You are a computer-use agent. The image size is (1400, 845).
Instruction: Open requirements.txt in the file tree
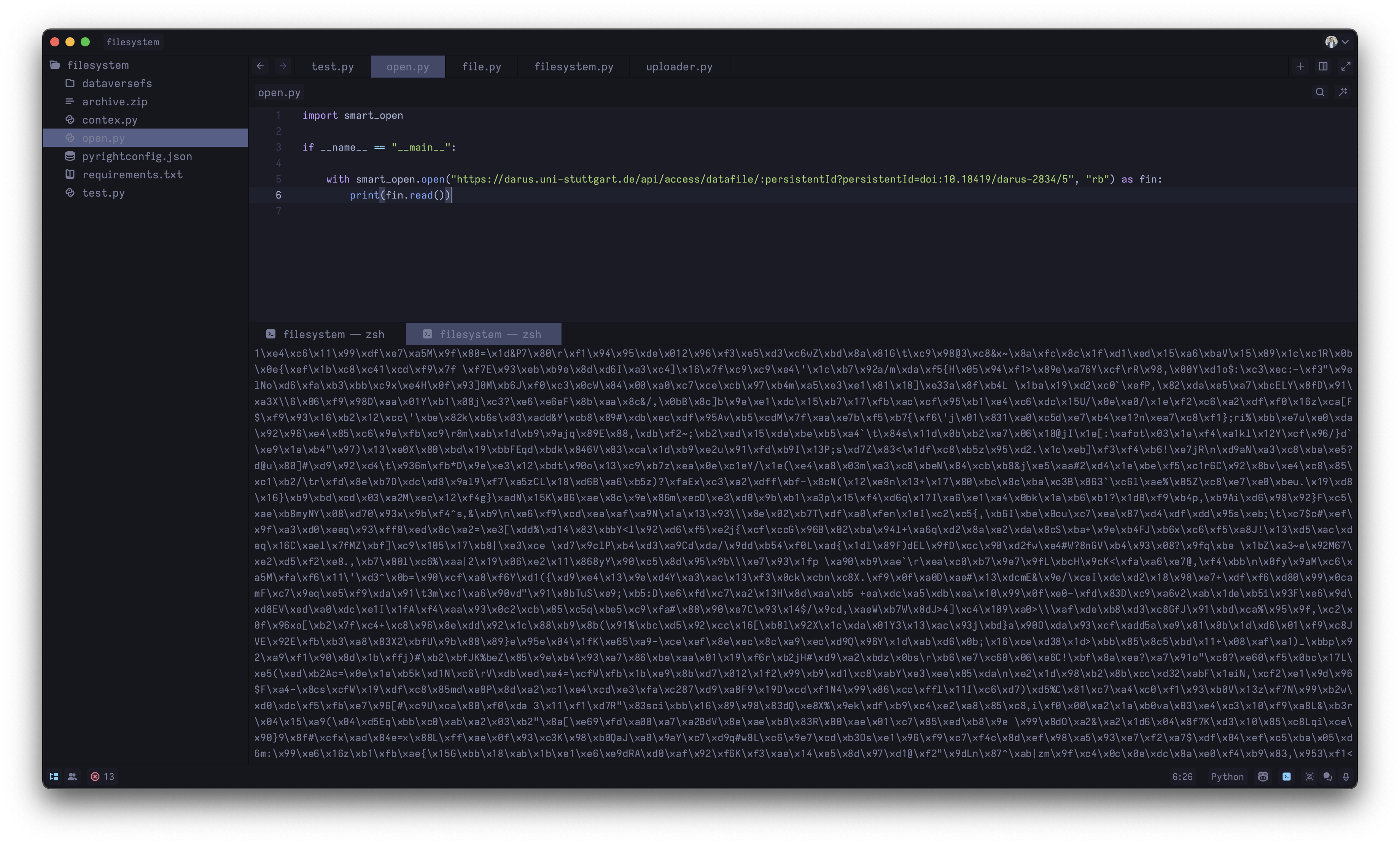[x=132, y=174]
